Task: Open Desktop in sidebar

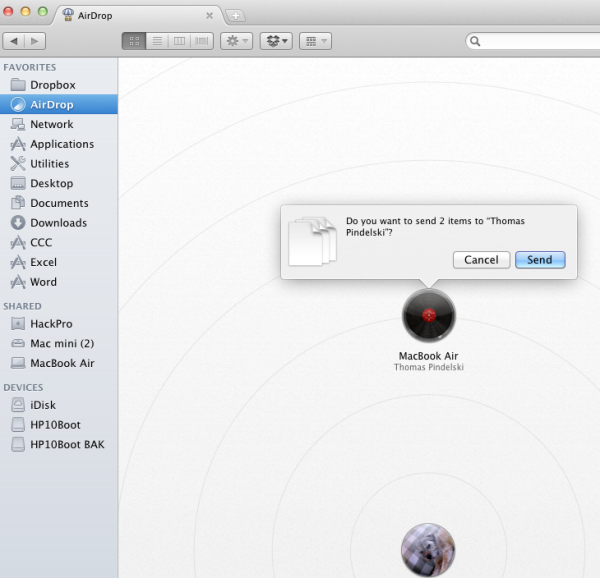Action: pyautogui.click(x=59, y=183)
